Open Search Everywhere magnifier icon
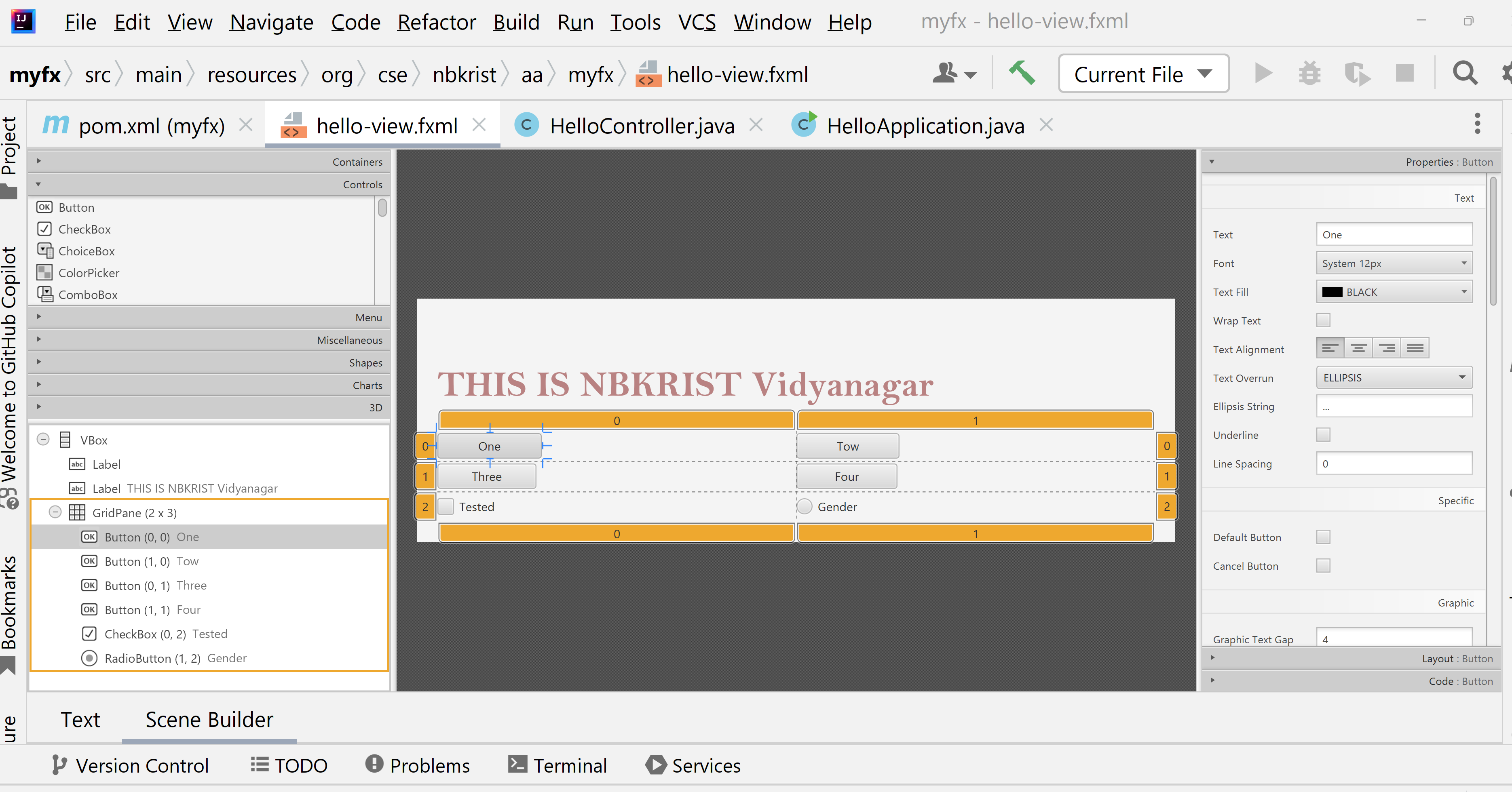Viewport: 1512px width, 792px height. pyautogui.click(x=1464, y=73)
